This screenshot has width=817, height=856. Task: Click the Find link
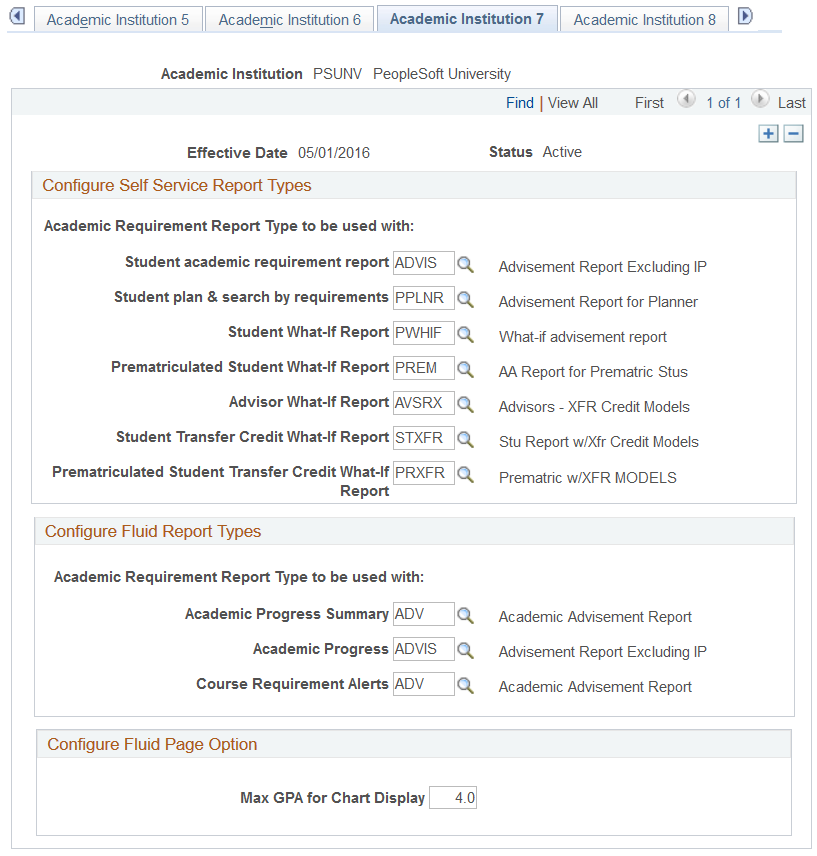pos(519,102)
